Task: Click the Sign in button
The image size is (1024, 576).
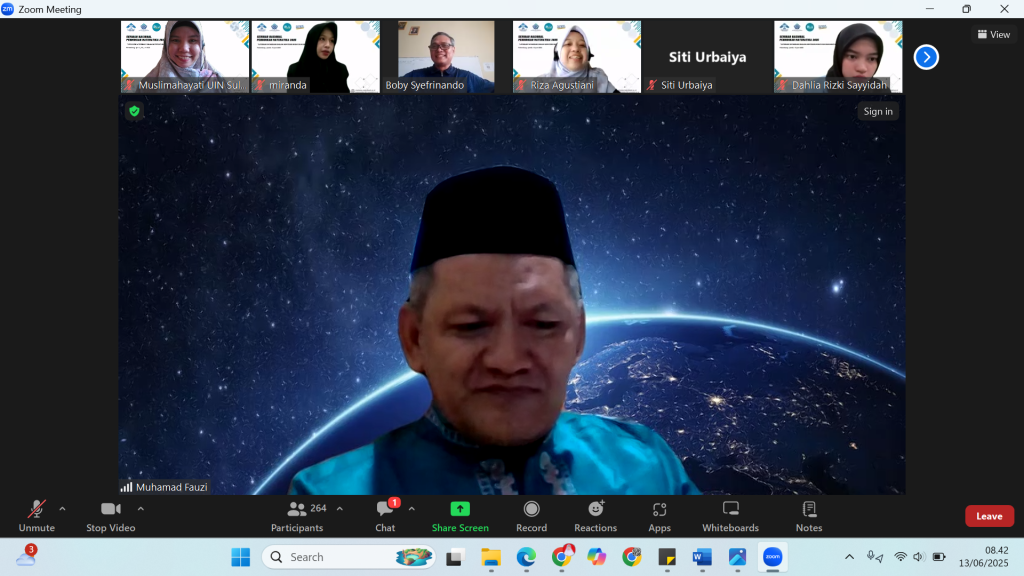Action: click(x=878, y=111)
